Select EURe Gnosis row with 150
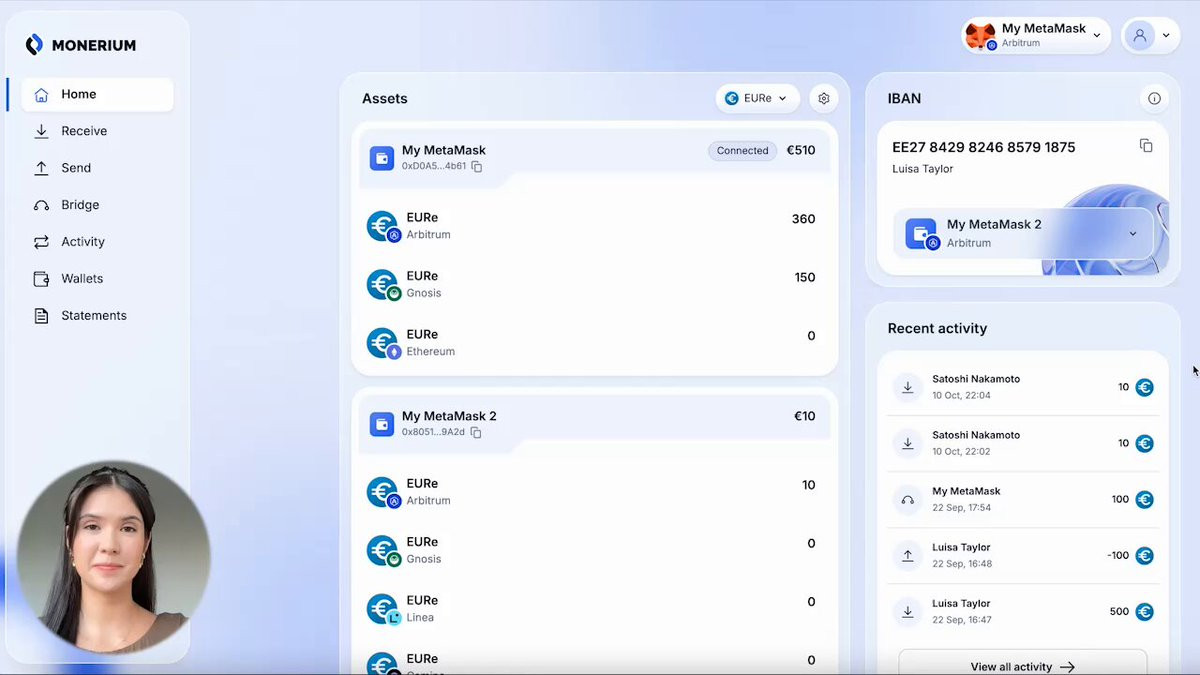Image resolution: width=1200 pixels, height=675 pixels. [594, 284]
